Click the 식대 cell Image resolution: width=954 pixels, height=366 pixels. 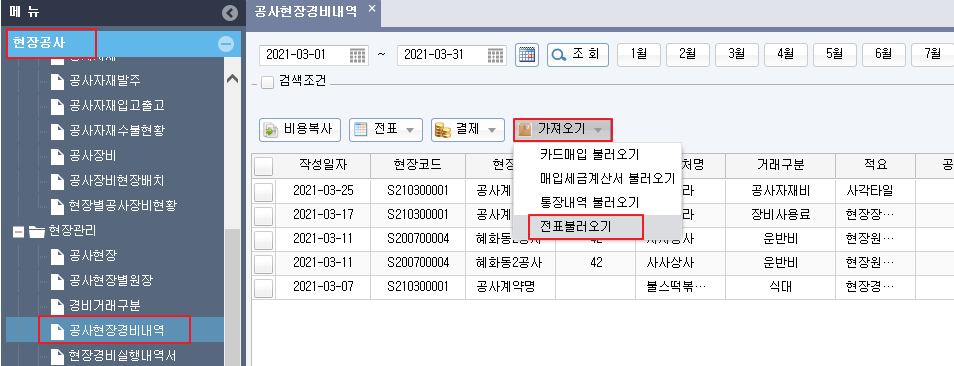pyautogui.click(x=781, y=287)
